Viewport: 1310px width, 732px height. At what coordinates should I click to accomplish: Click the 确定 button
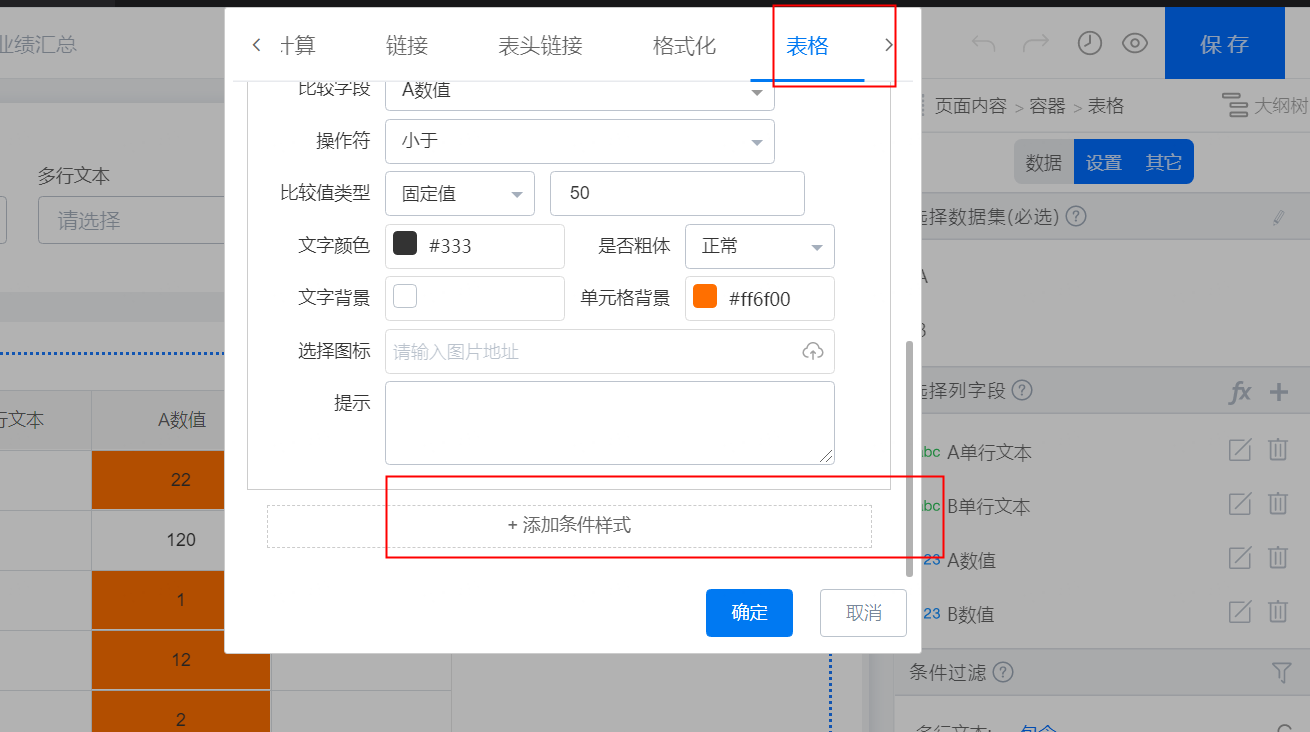(x=749, y=612)
